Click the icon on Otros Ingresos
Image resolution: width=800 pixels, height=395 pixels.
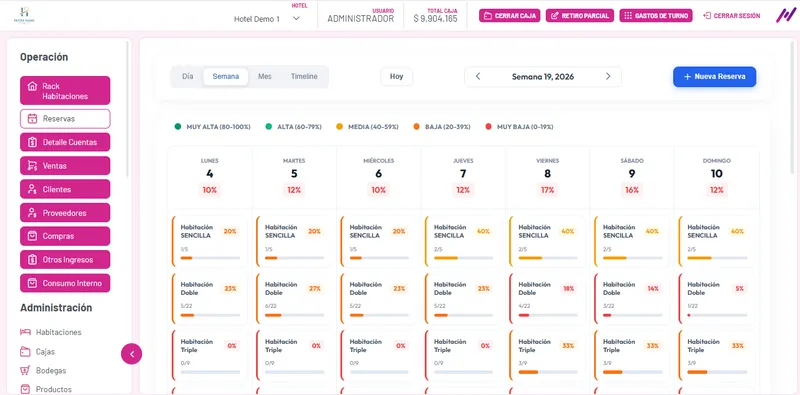point(32,260)
